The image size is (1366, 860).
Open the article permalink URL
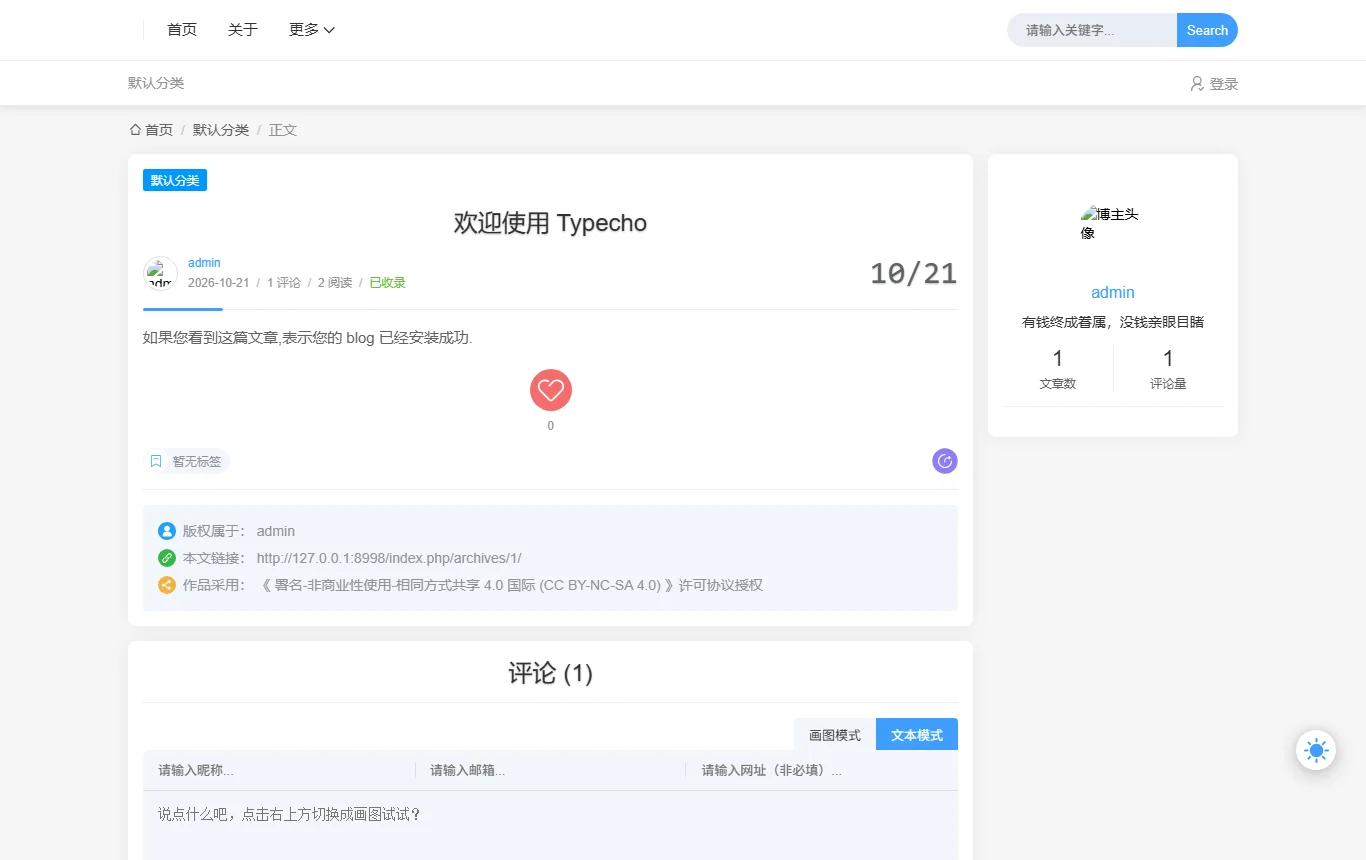tap(389, 558)
